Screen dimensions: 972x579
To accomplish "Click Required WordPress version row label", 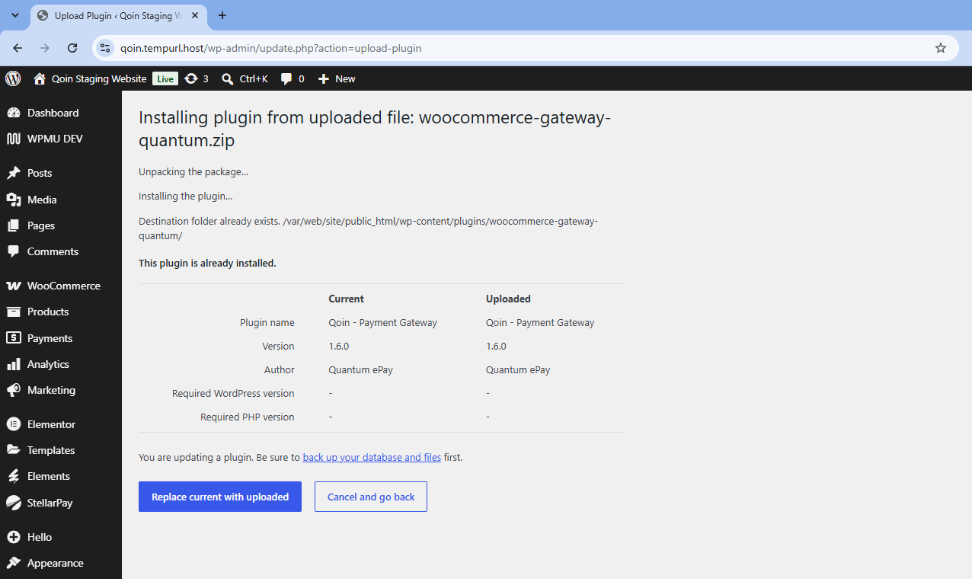I will coord(233,394).
